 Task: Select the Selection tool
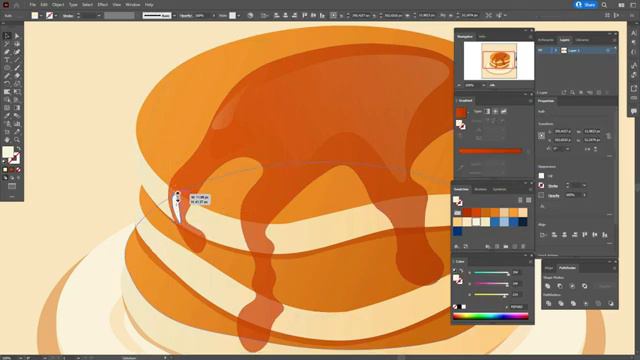[x=7, y=36]
